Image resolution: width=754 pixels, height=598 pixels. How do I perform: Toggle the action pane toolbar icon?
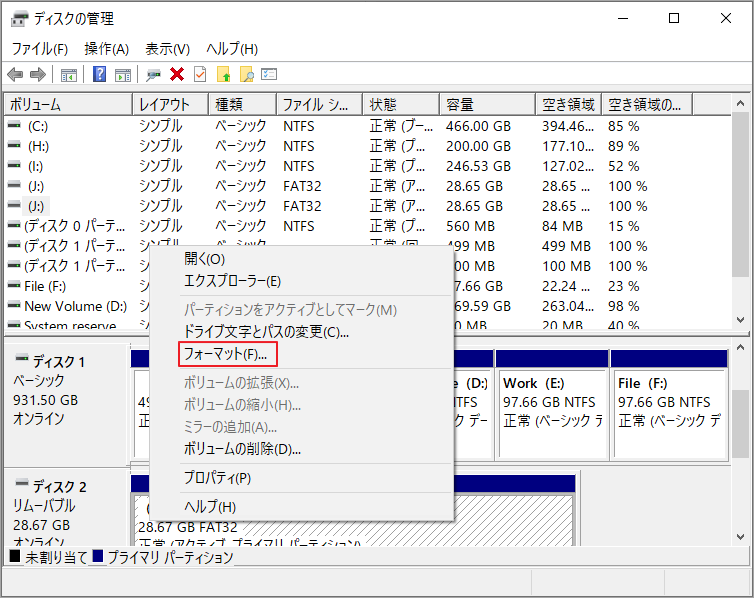tap(123, 75)
